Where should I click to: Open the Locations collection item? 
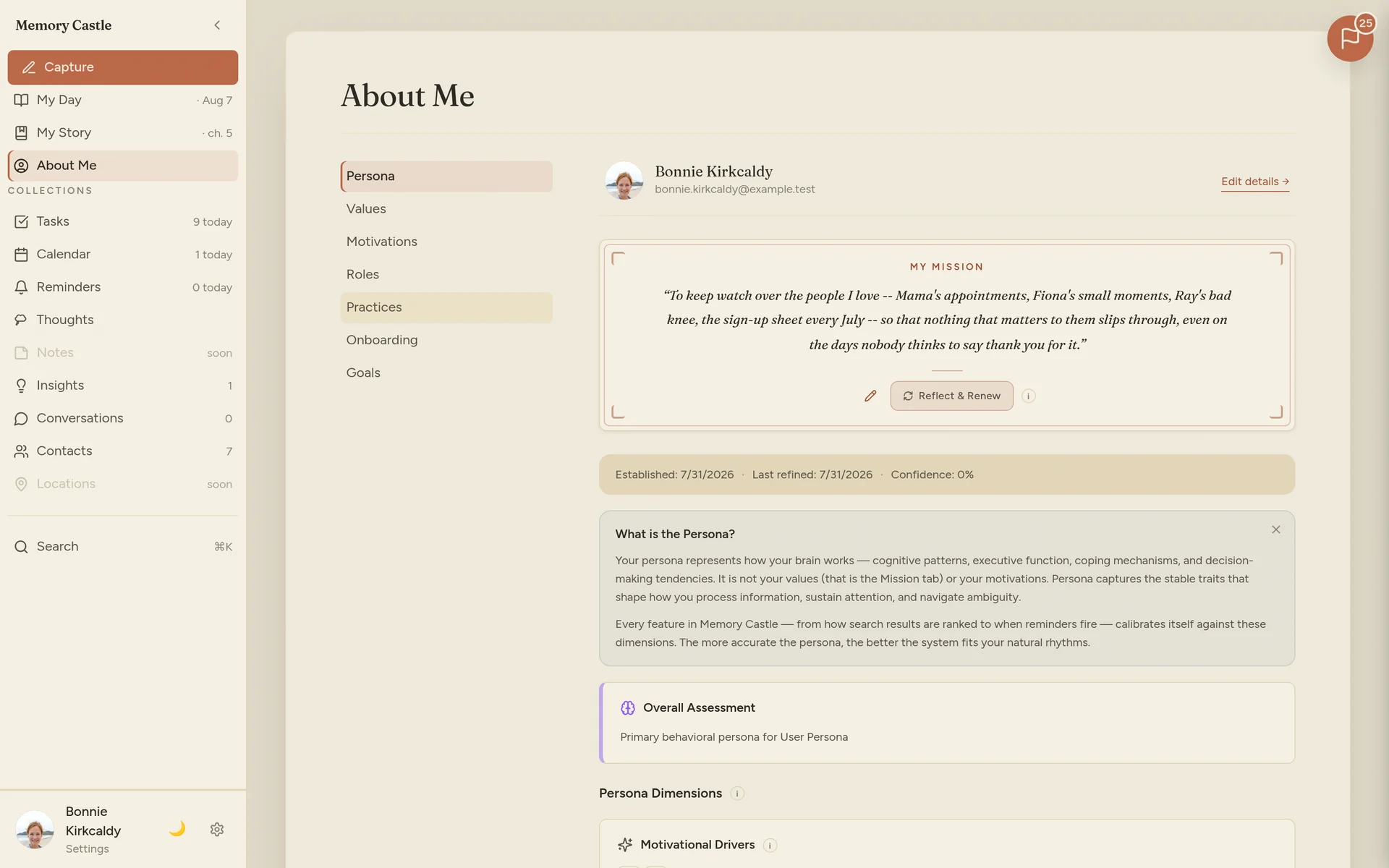pyautogui.click(x=123, y=484)
